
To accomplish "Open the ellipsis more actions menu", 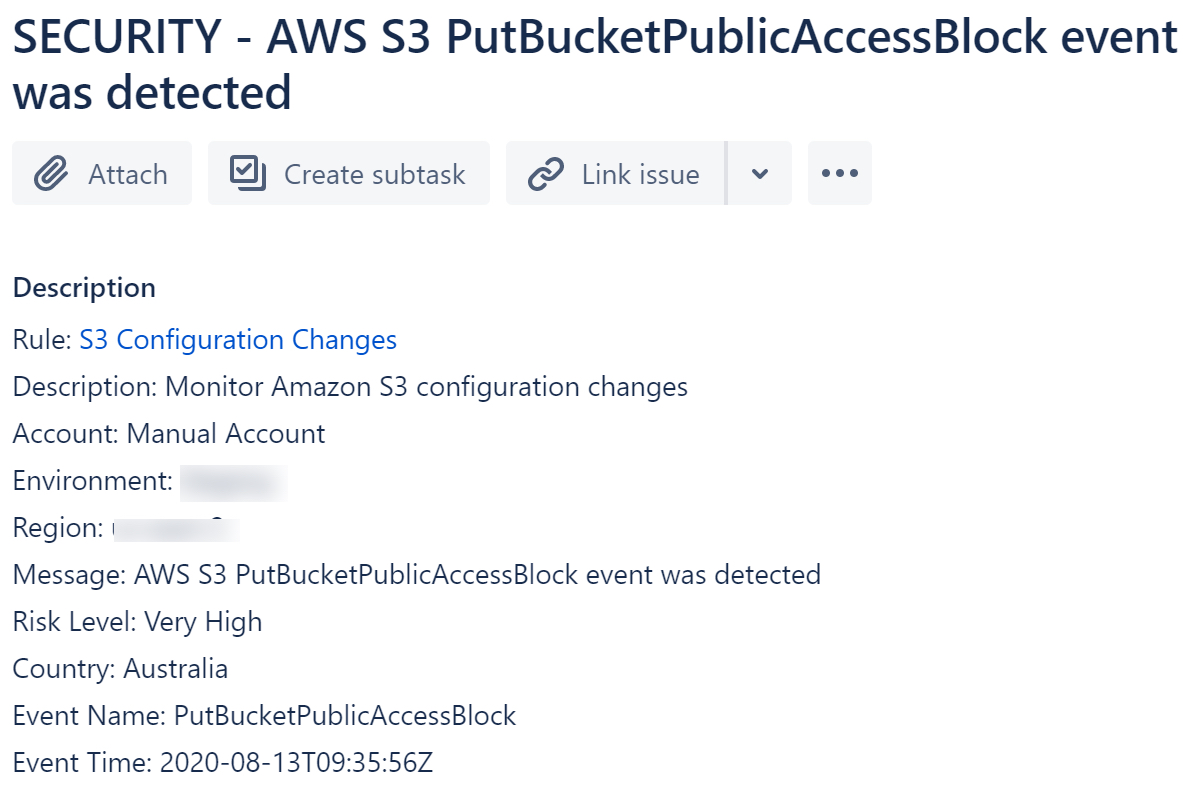I will coord(839,173).
